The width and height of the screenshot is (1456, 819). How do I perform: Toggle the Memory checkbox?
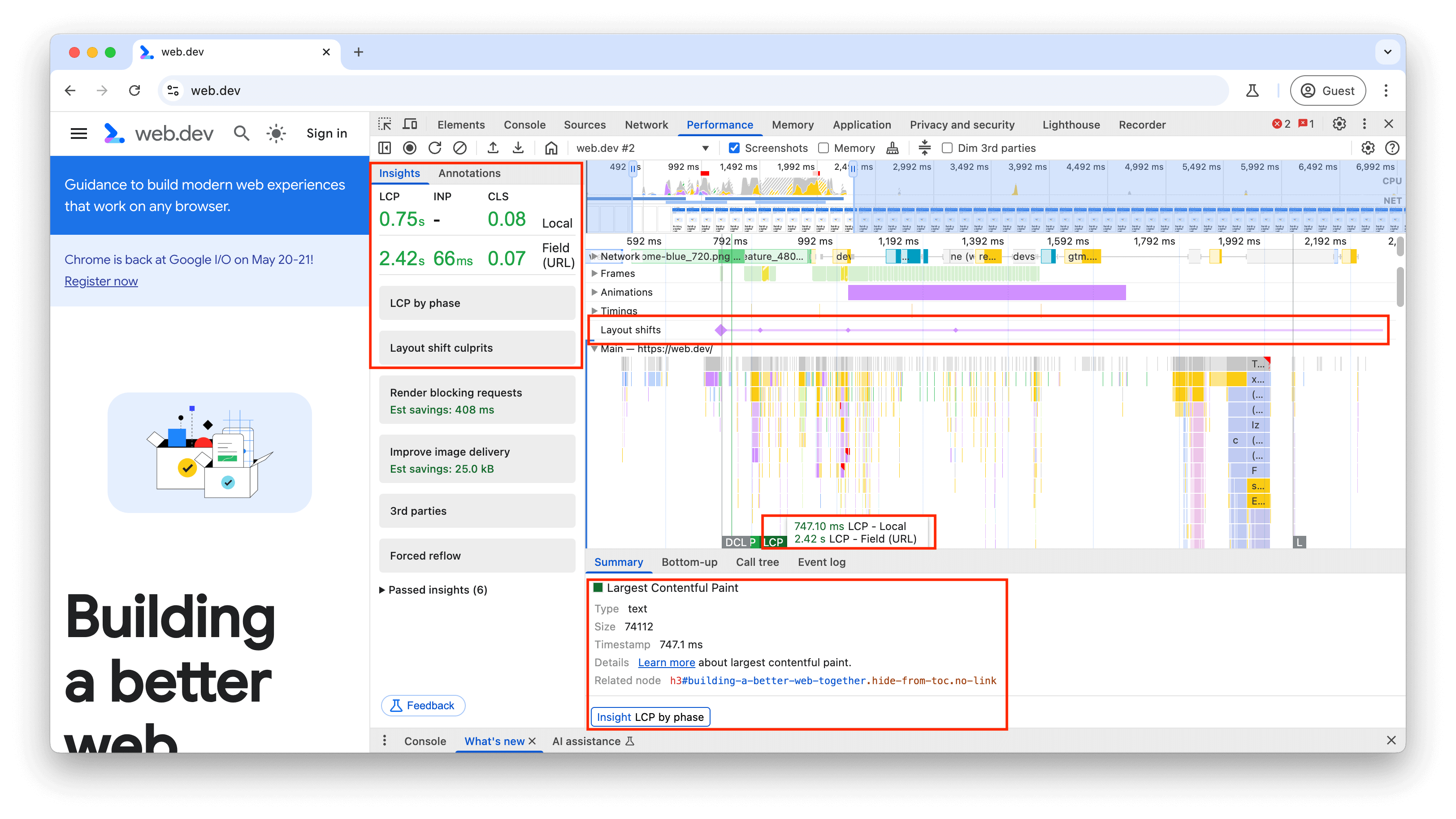click(x=822, y=148)
